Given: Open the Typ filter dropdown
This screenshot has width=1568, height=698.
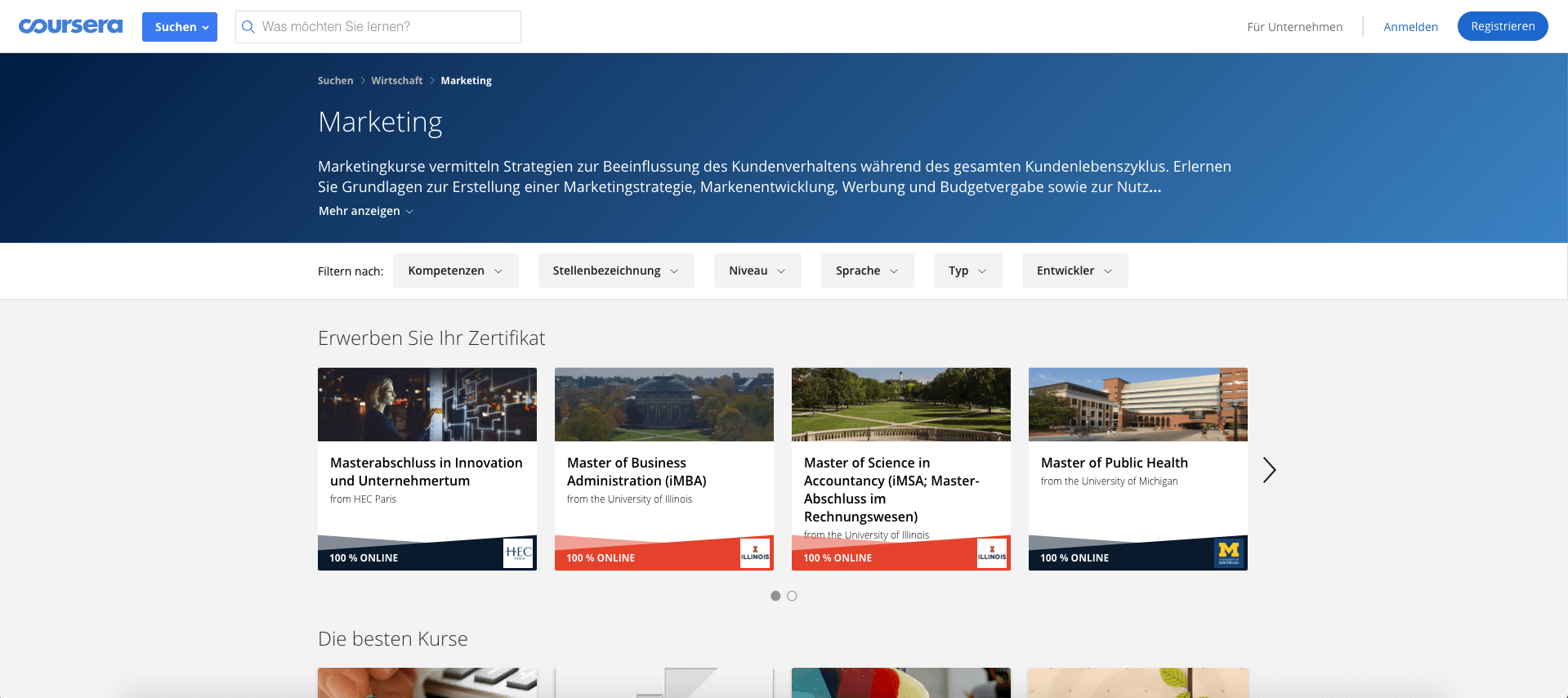Looking at the screenshot, I should coord(968,271).
